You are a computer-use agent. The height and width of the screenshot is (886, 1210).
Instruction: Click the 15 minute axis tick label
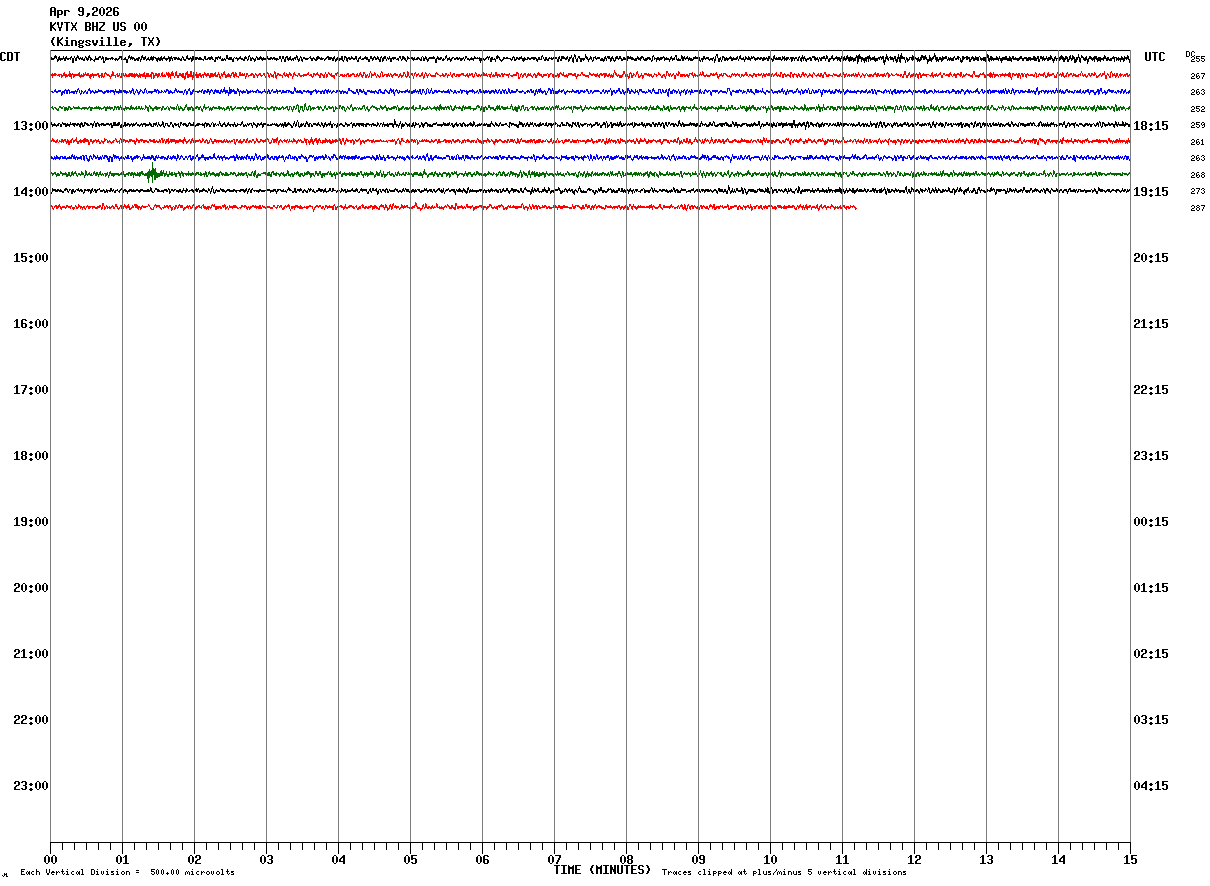1130,859
